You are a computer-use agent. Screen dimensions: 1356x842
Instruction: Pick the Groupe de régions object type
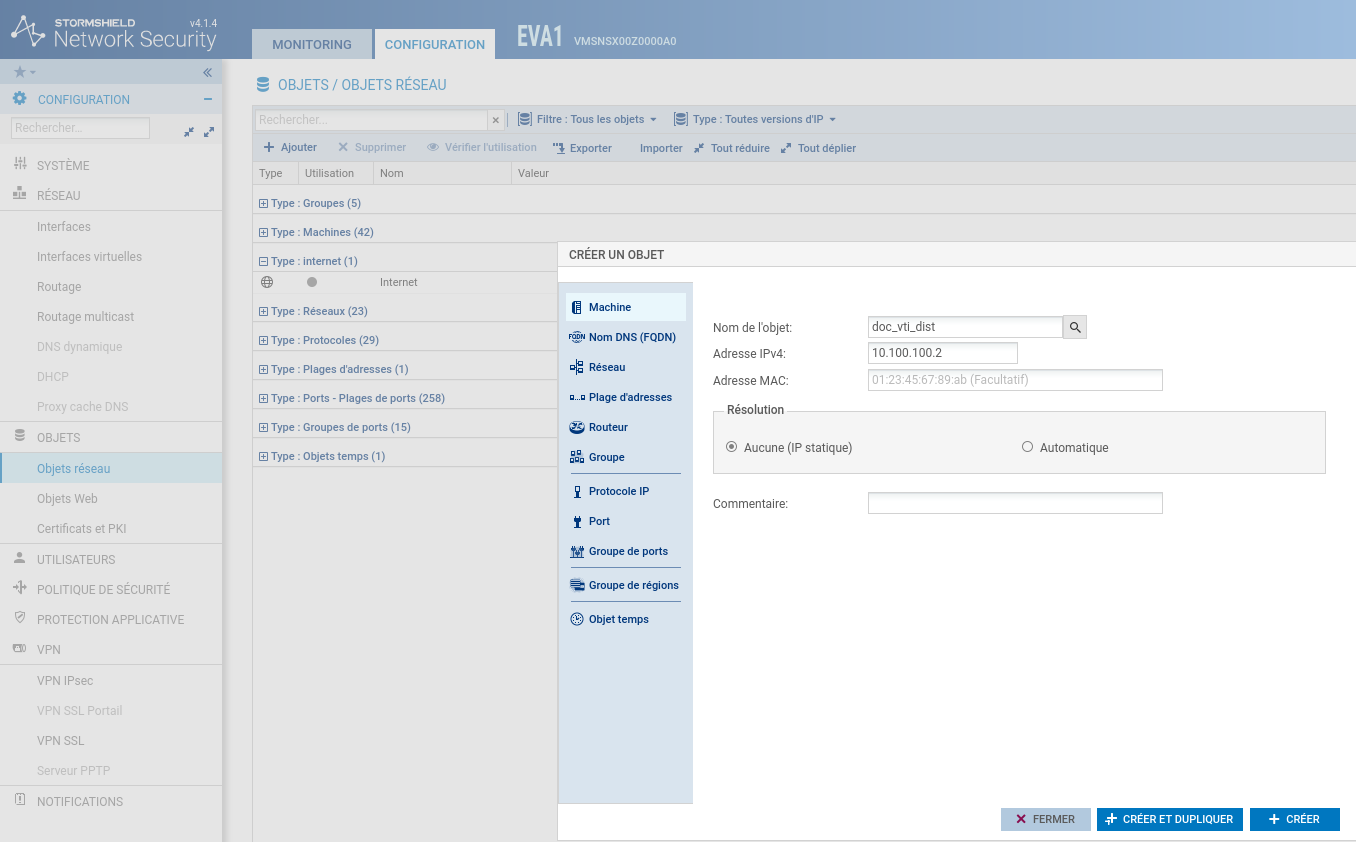pyautogui.click(x=633, y=585)
